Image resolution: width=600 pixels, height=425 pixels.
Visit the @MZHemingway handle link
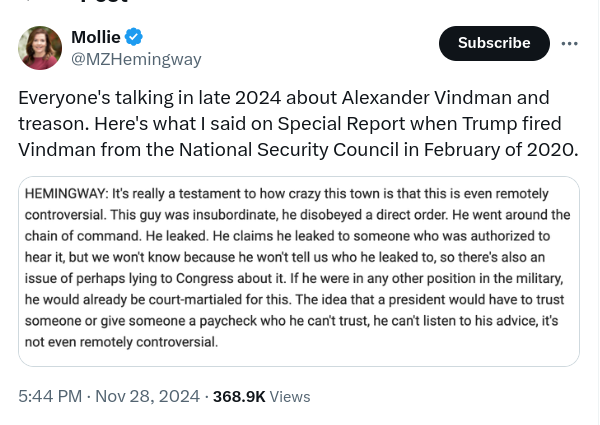pos(136,59)
